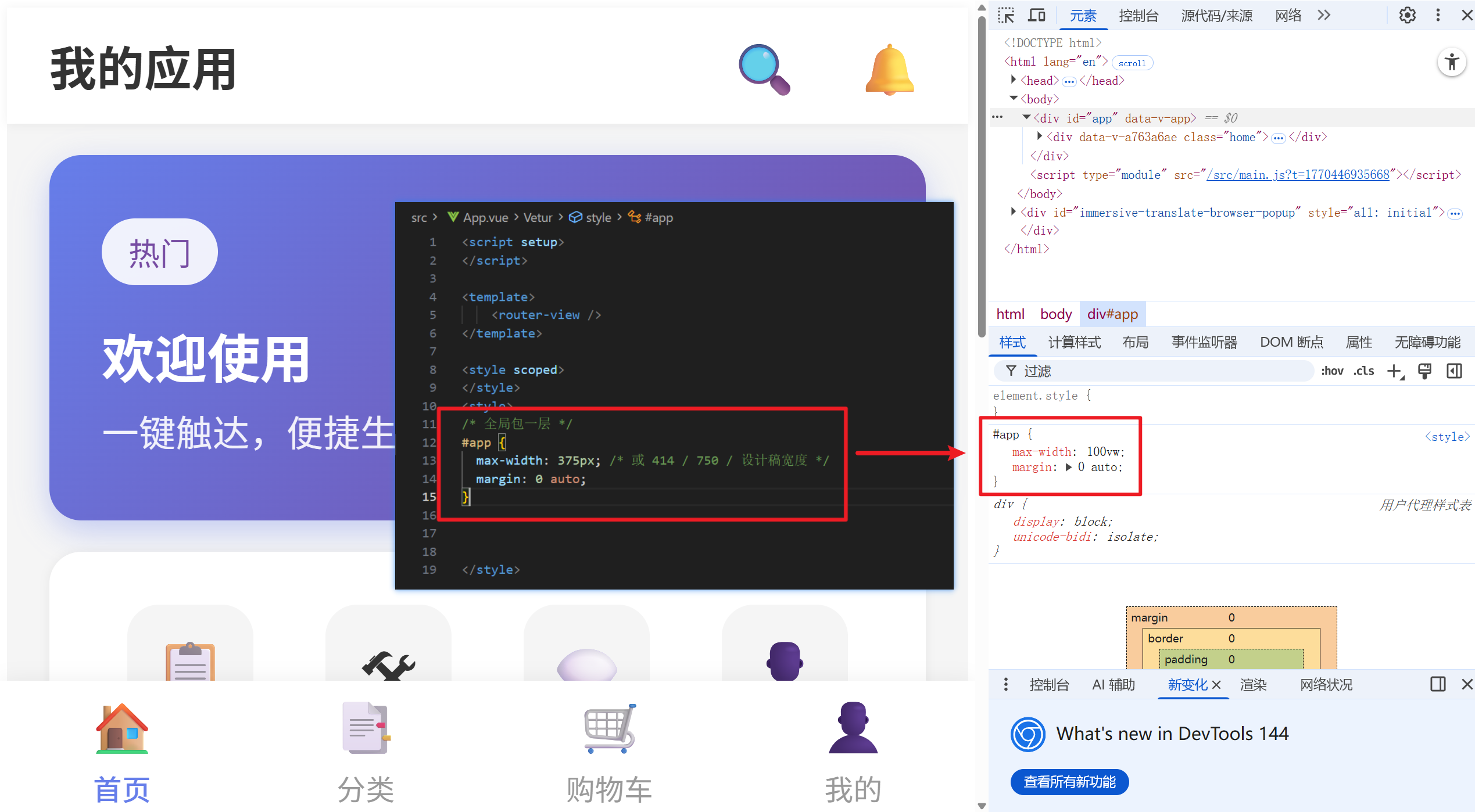Viewport: 1475px width, 812px height.
Task: Tap the 购物车 bottom navigation item
Action: (609, 755)
